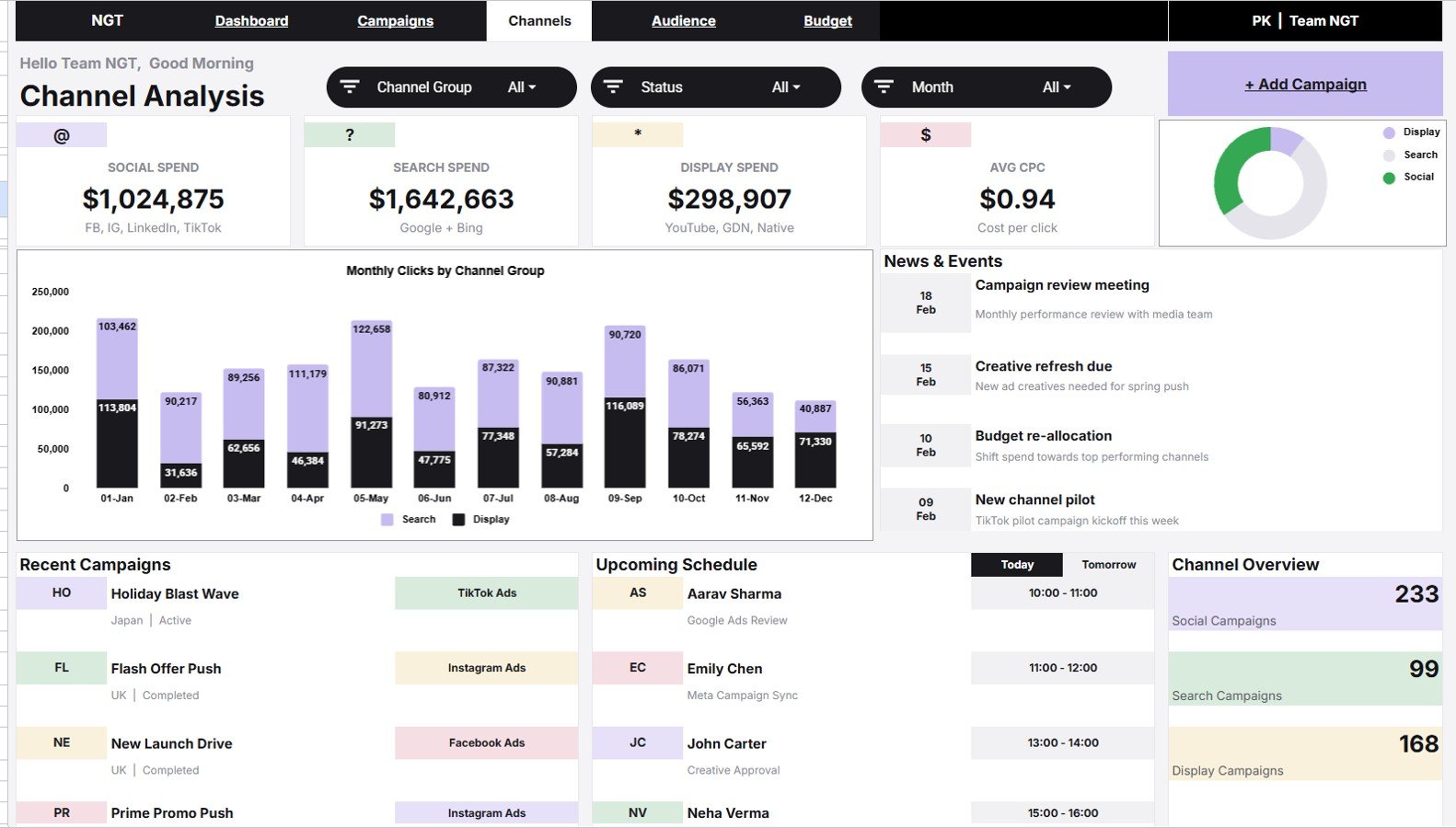Image resolution: width=1456 pixels, height=828 pixels.
Task: Click the Display legend swatch in donut chart
Action: coord(1389,132)
